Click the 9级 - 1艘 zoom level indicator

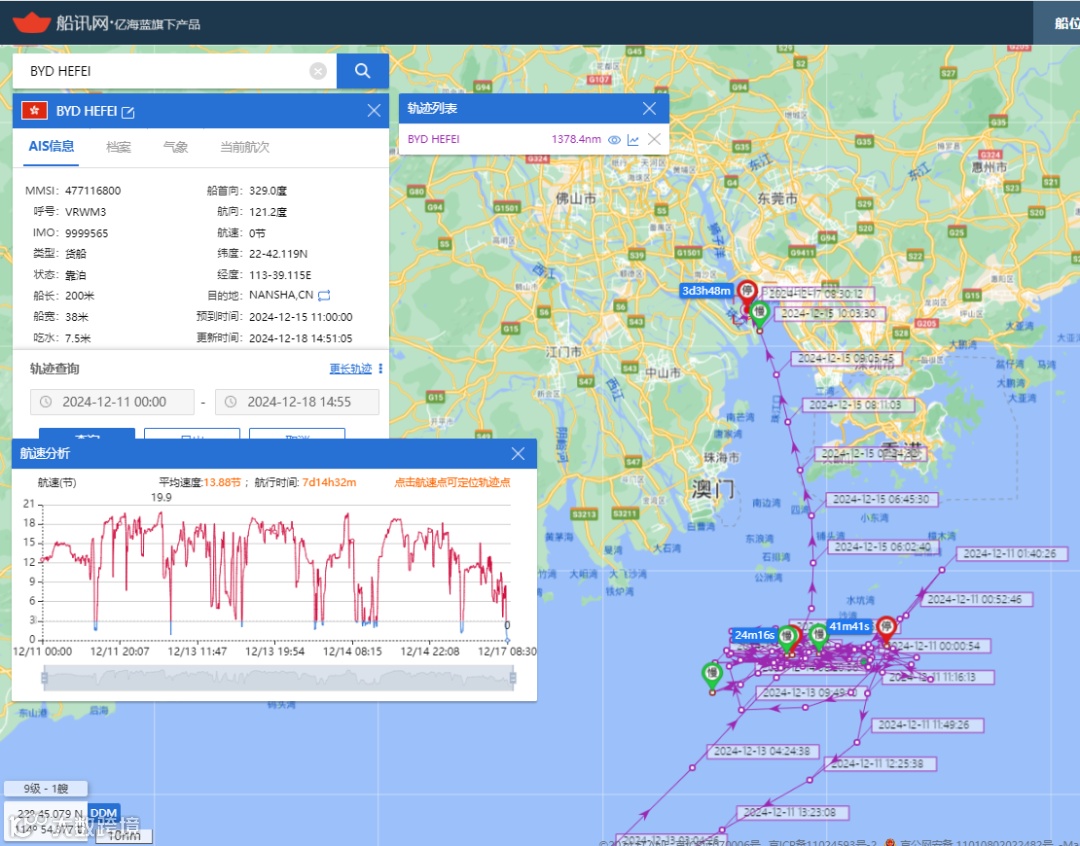pos(46,788)
